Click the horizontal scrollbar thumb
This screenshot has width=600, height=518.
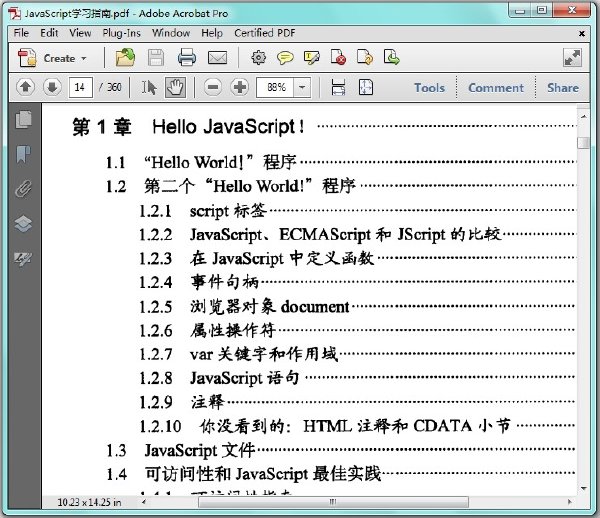click(333, 502)
